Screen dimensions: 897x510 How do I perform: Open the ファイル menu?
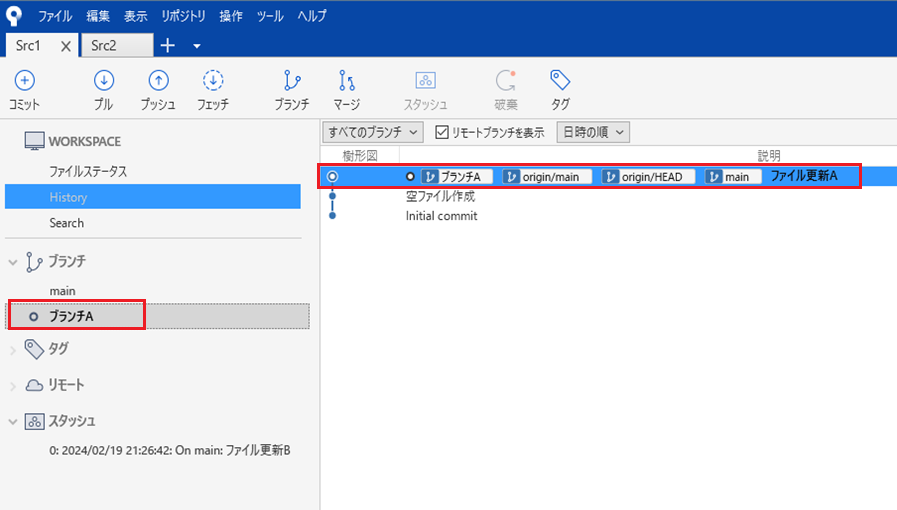click(x=55, y=16)
